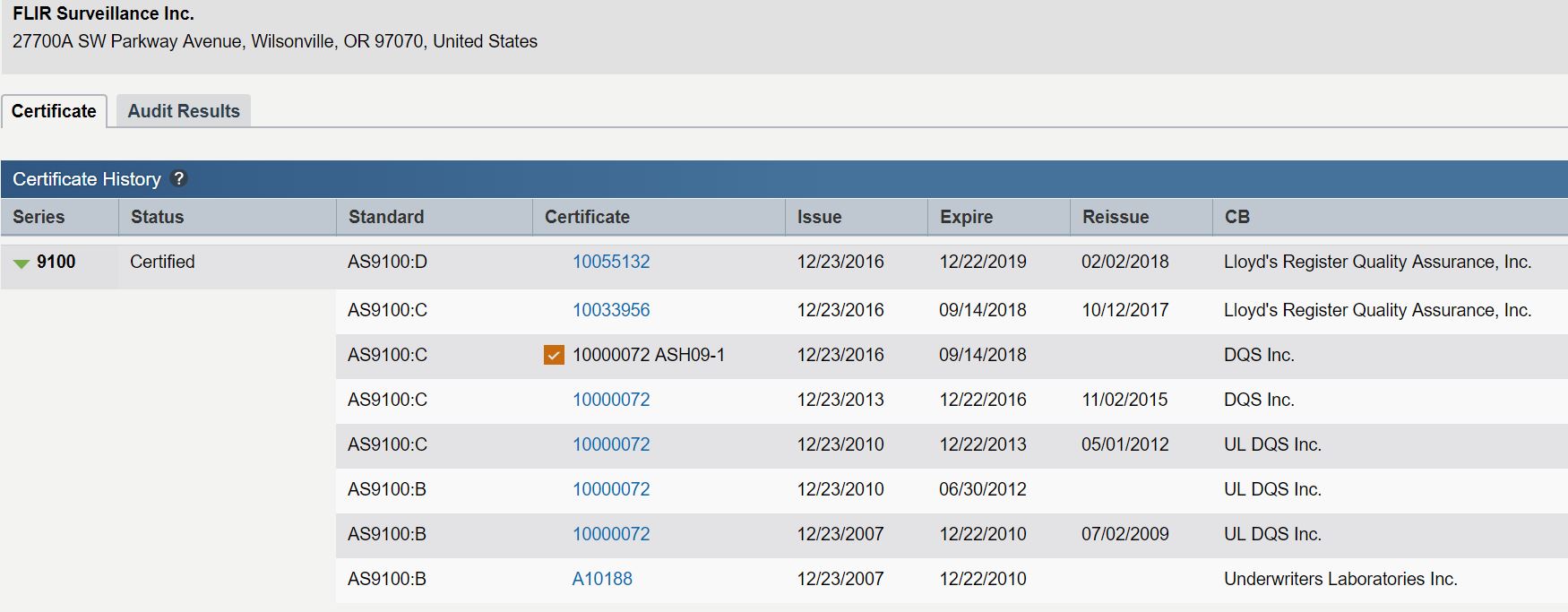The image size is (1568, 612).
Task: Click the Reissue column header
Action: (x=1116, y=217)
